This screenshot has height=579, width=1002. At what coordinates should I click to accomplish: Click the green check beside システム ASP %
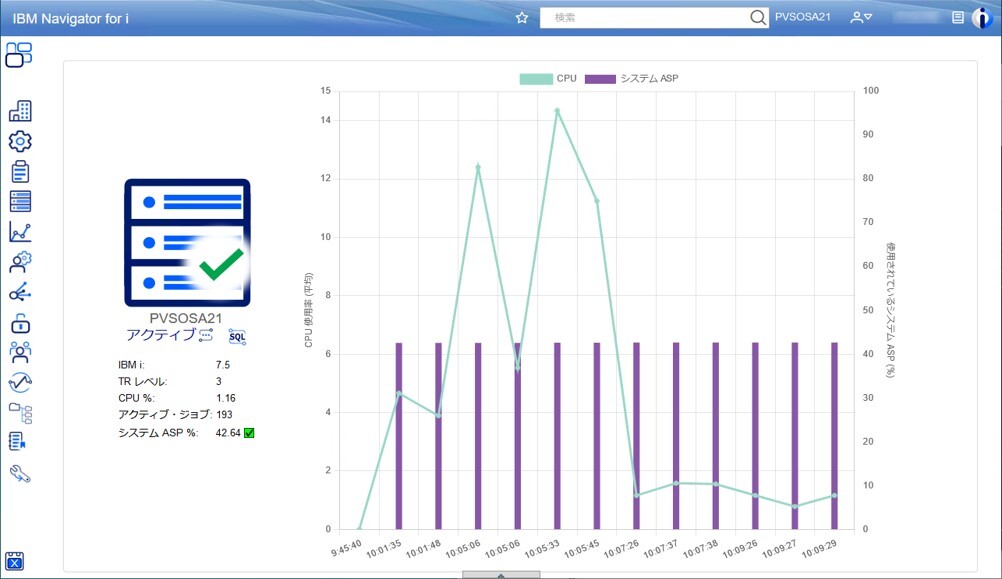click(x=249, y=433)
